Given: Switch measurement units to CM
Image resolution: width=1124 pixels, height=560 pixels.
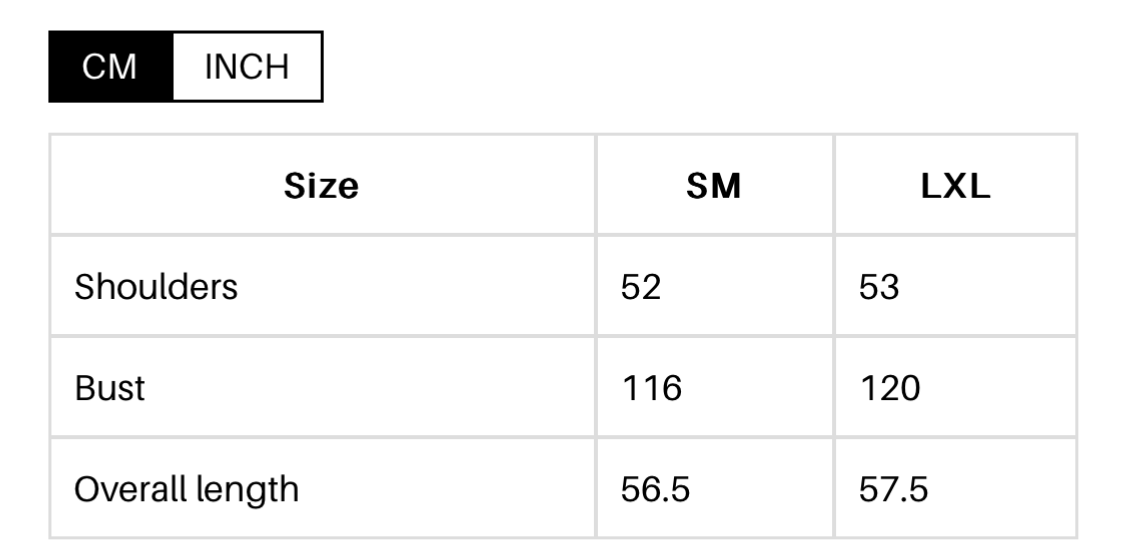Looking at the screenshot, I should coord(111,67).
